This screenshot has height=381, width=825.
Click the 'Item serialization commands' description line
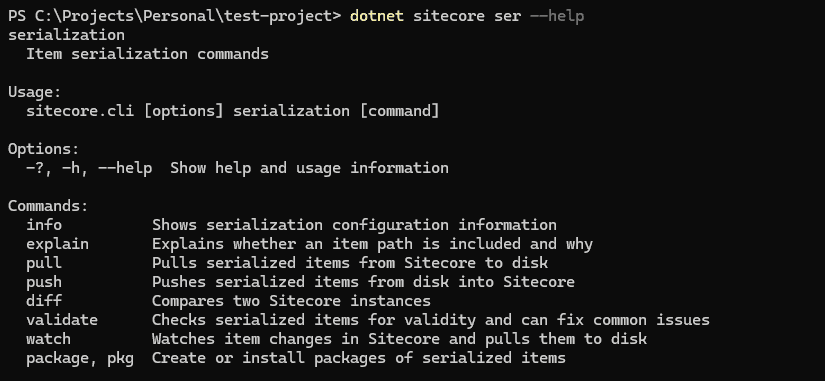pos(147,54)
